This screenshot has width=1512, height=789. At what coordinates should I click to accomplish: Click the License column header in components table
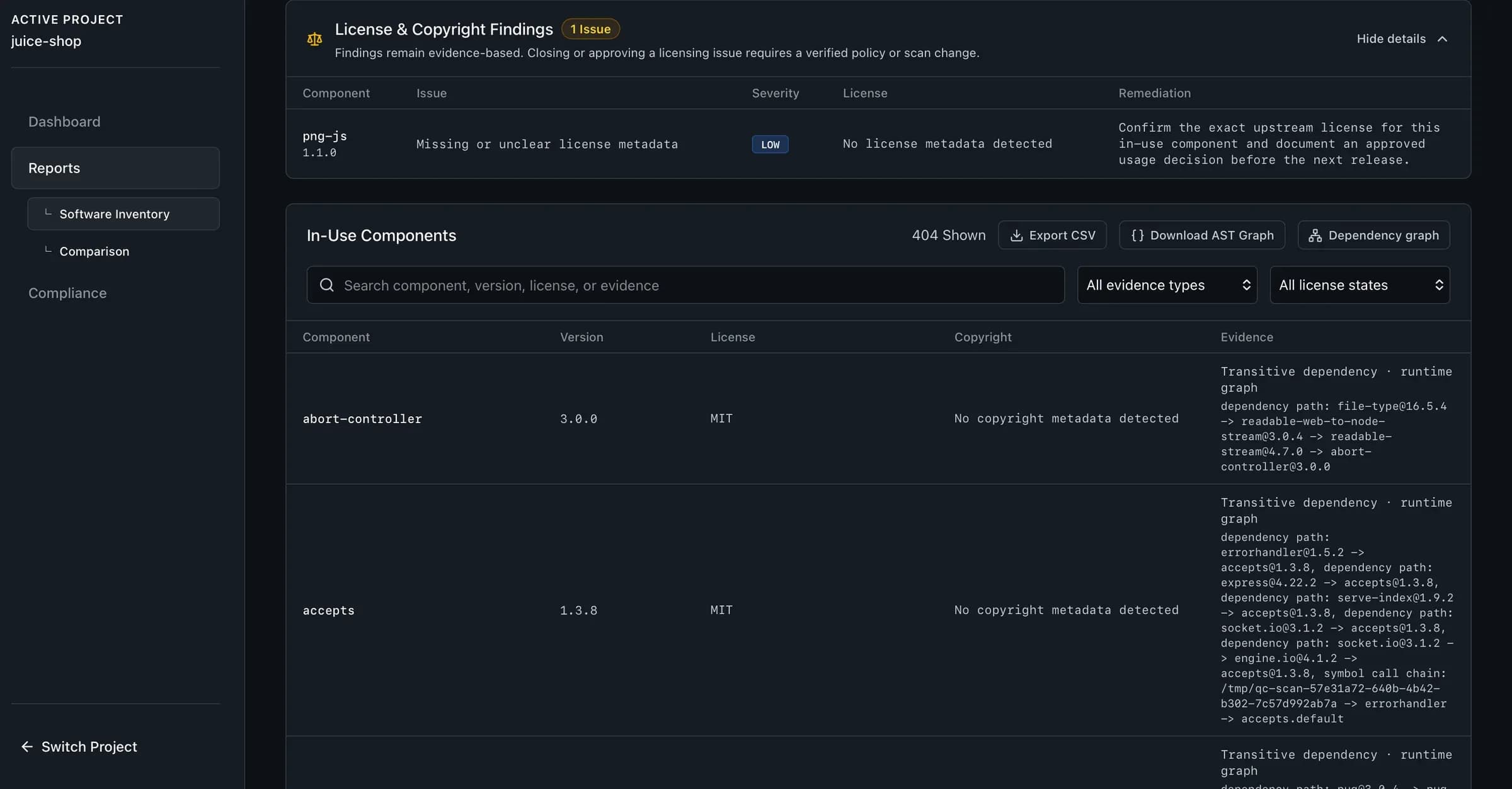(733, 338)
